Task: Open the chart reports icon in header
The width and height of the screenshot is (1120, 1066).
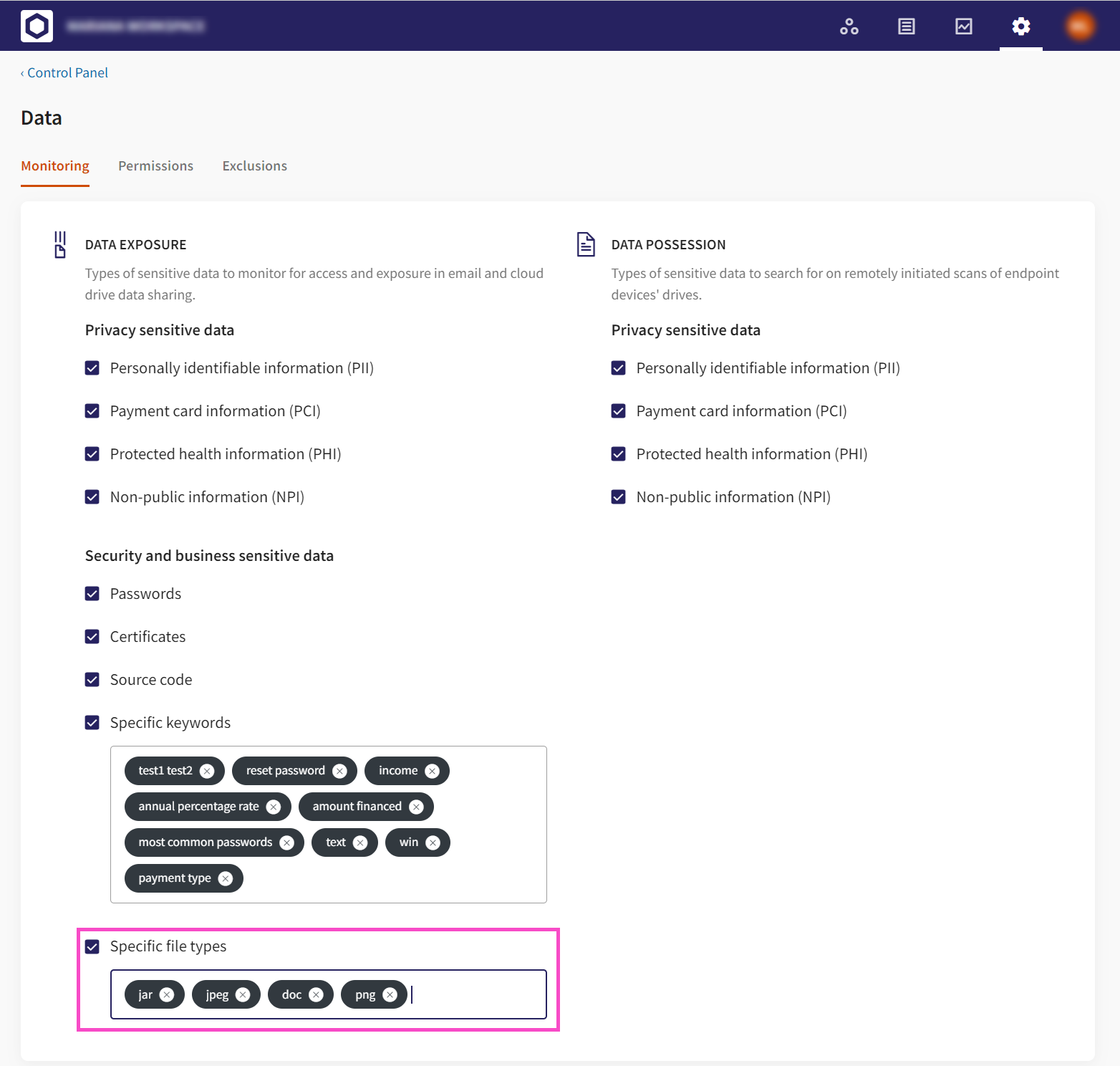Action: (963, 27)
